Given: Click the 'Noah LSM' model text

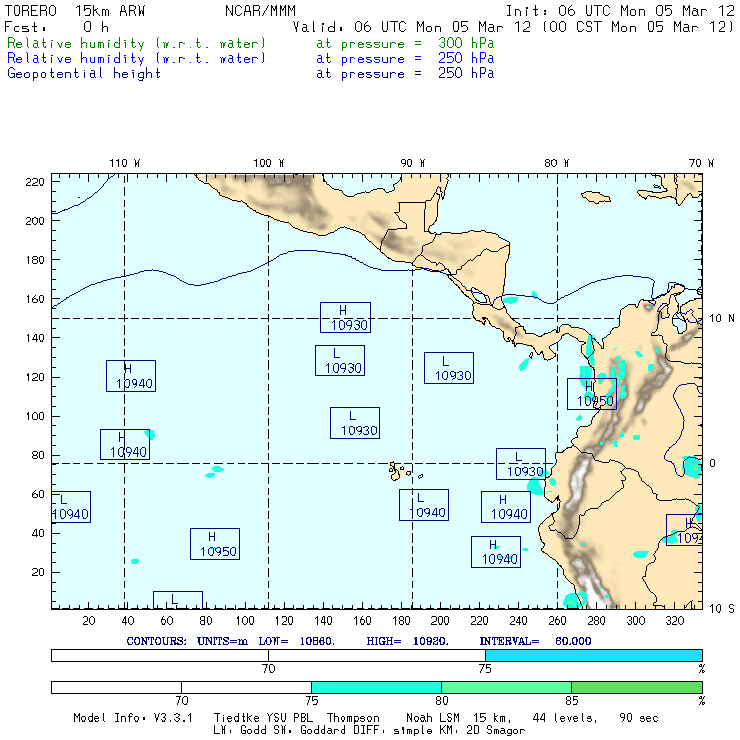Looking at the screenshot, I should pos(433,718).
